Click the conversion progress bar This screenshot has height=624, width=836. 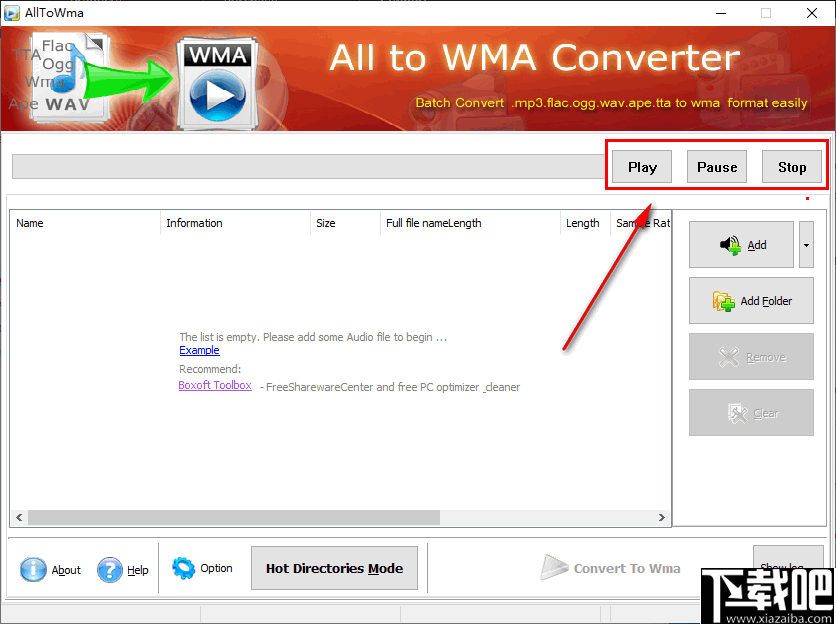300,166
